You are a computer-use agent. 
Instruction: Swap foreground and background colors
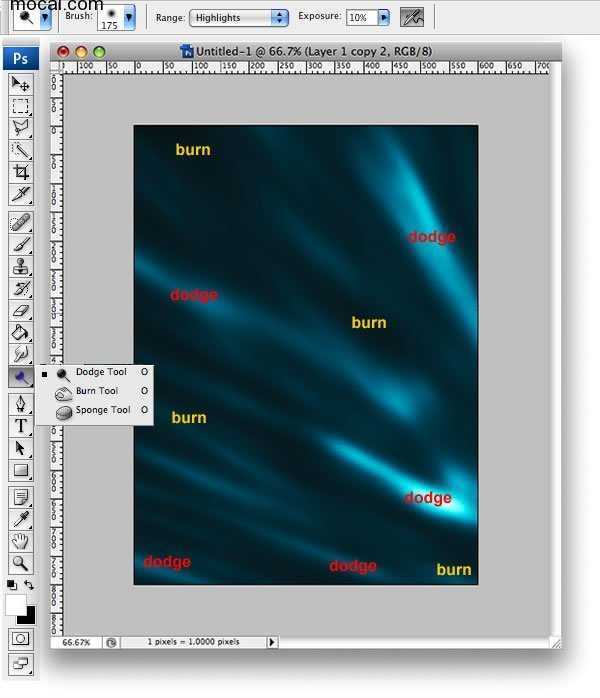30,585
